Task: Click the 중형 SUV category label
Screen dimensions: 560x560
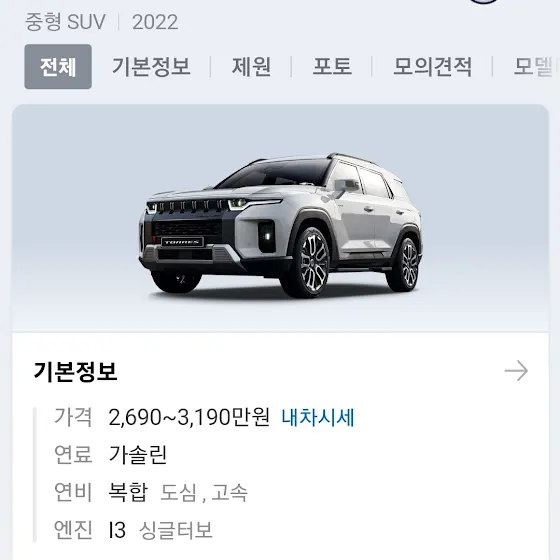Action: (x=65, y=22)
